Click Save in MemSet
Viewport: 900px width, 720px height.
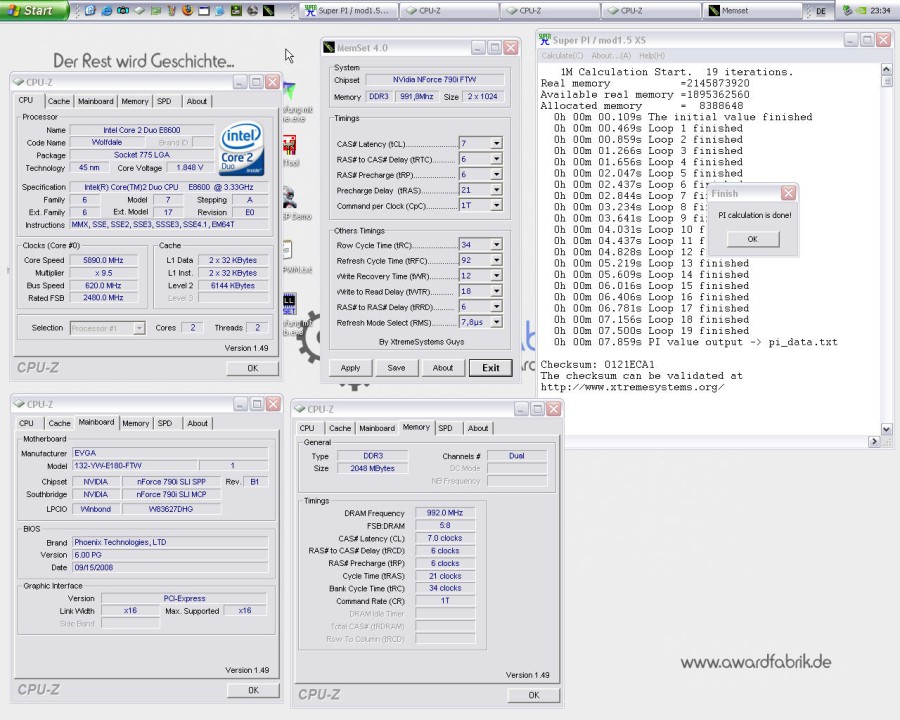(396, 367)
